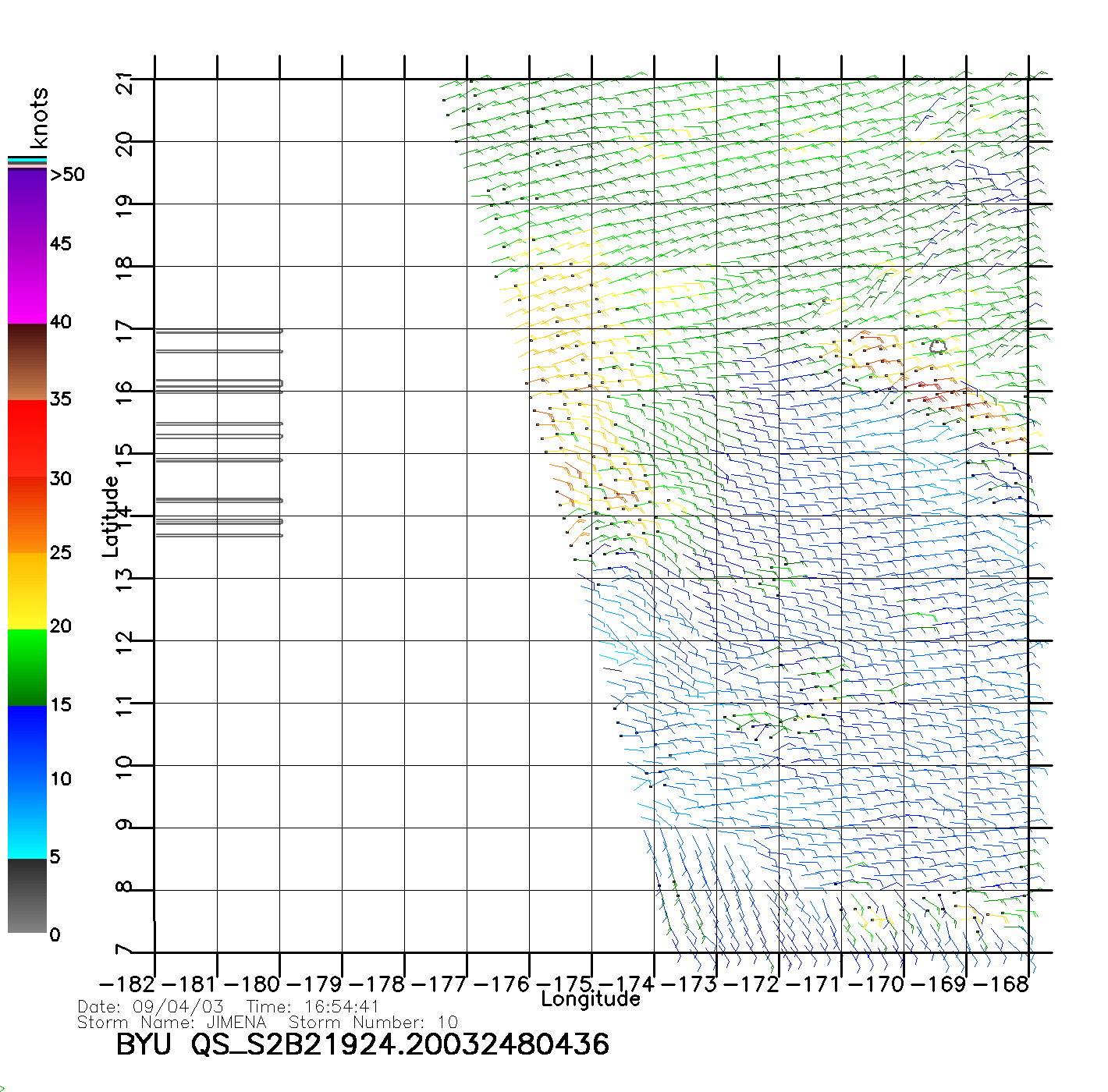Click the date text 09/04/03
Image resolution: width=1108 pixels, height=1092 pixels.
(178, 1007)
